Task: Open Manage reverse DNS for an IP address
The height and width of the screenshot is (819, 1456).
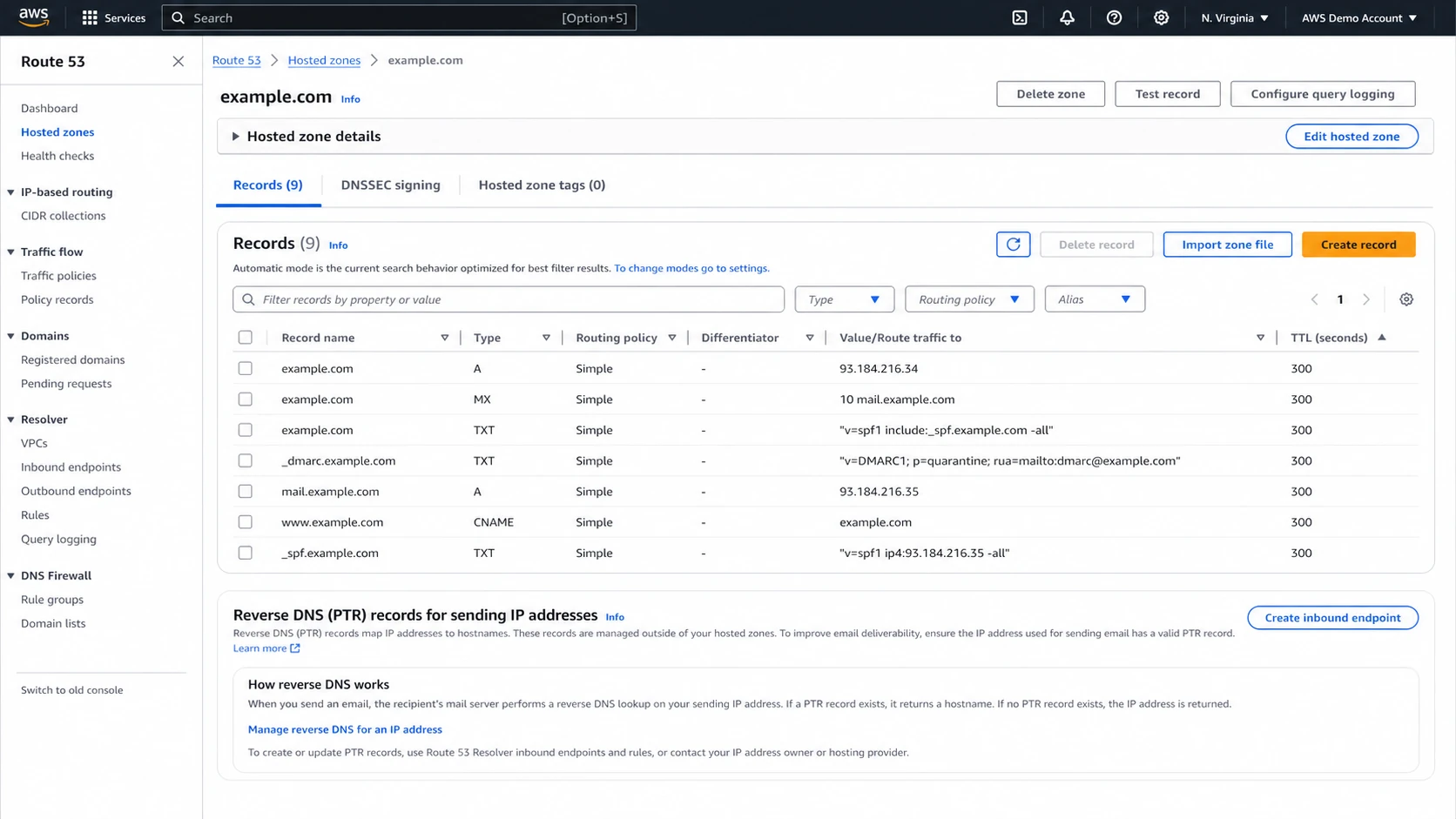Action: 345,729
